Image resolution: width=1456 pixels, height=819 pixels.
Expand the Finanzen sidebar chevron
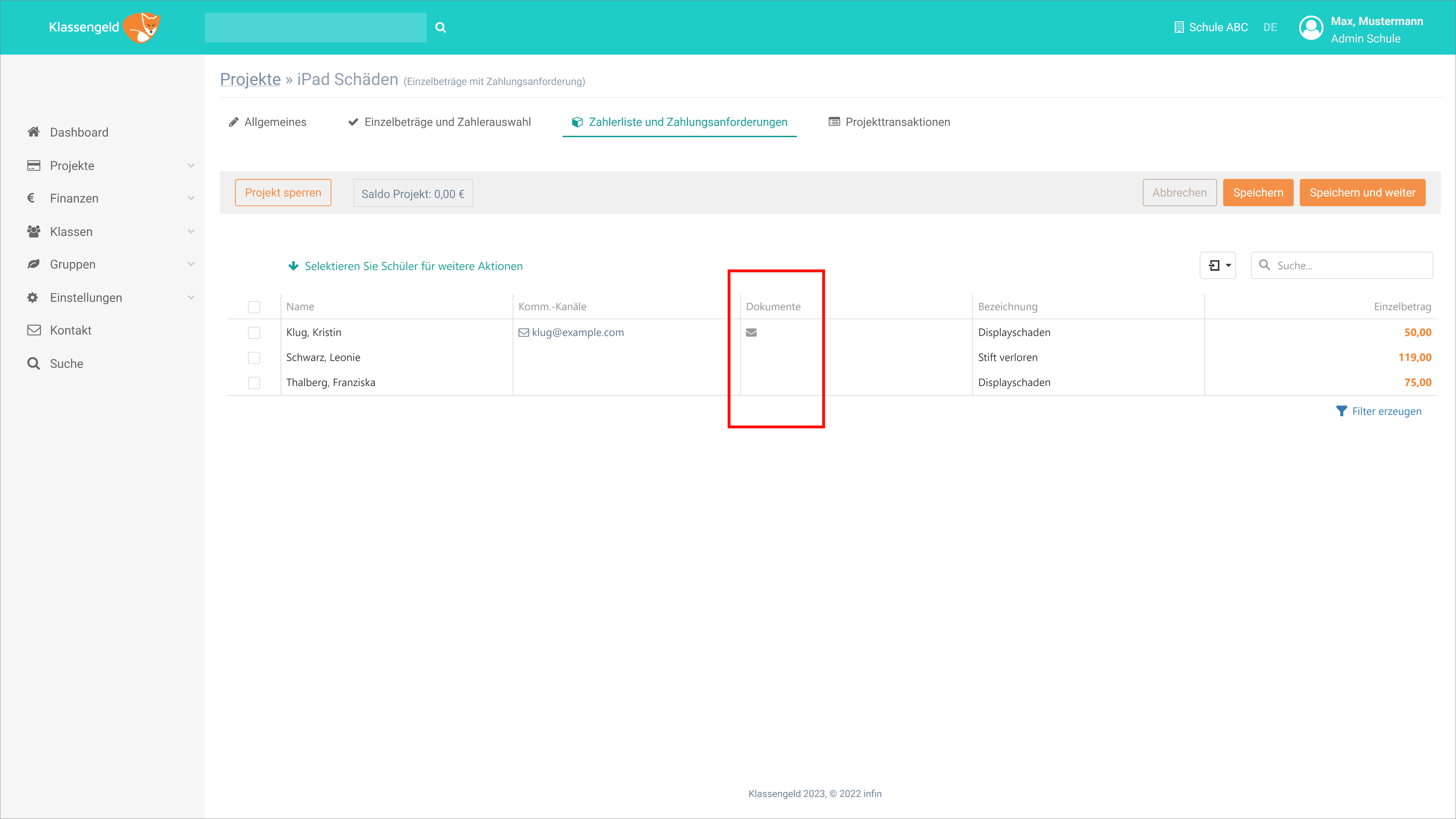(x=191, y=198)
